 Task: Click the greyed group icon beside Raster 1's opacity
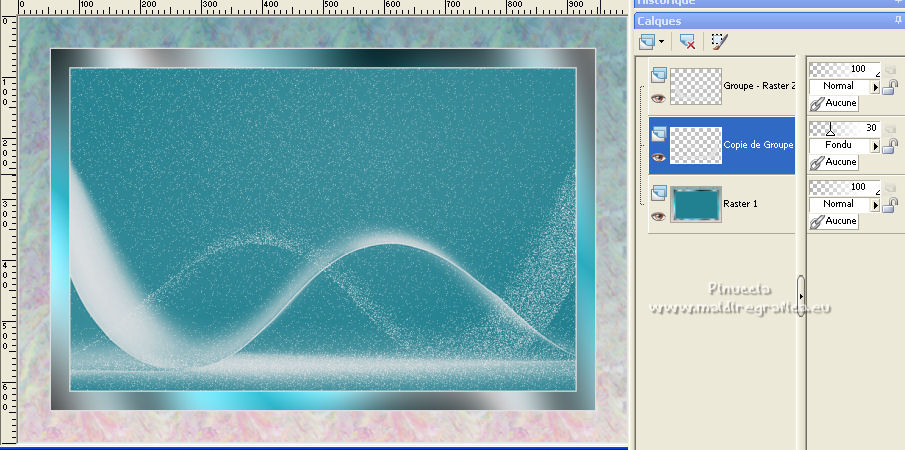click(890, 188)
